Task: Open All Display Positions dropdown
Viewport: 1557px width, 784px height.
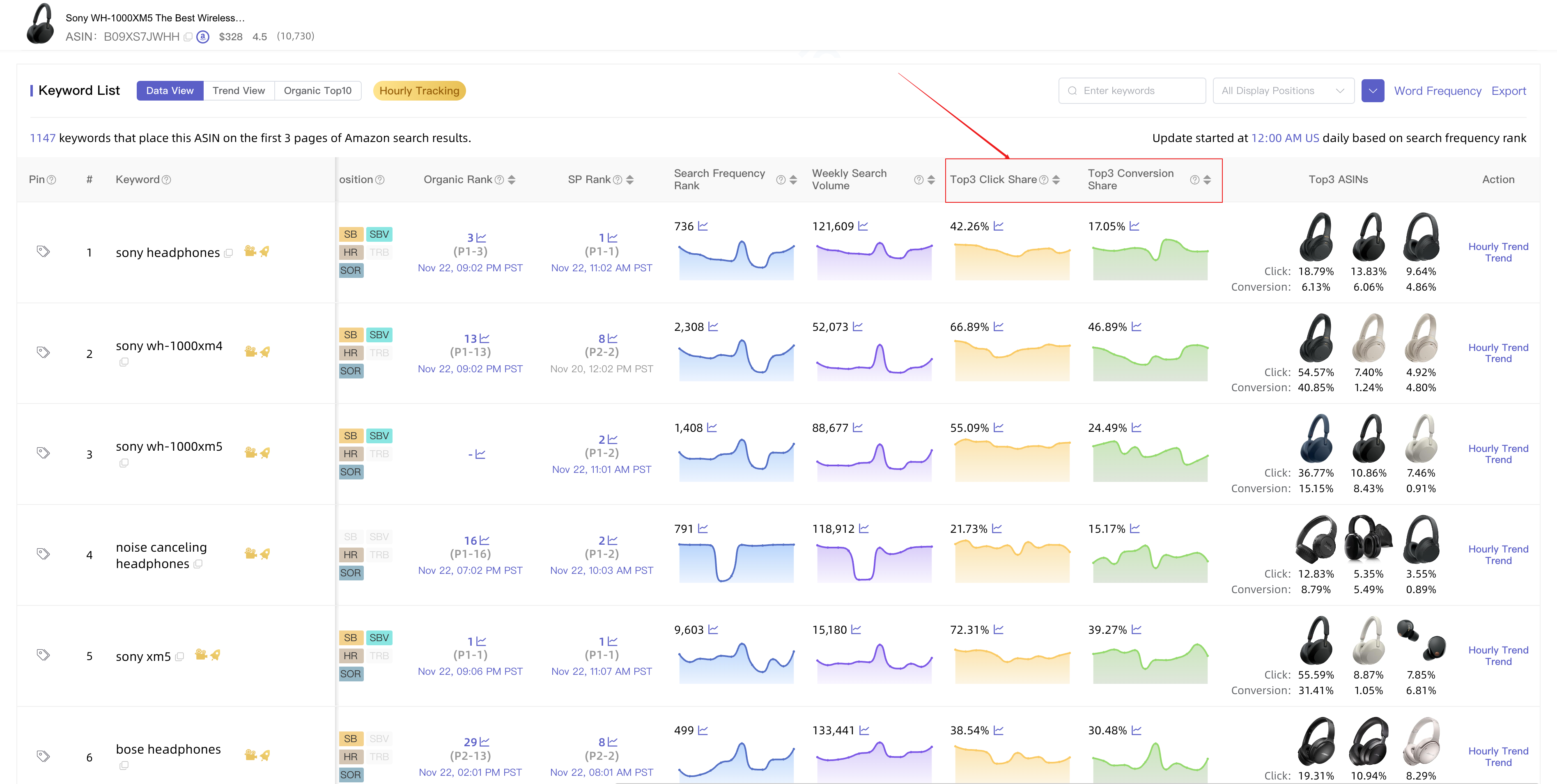Action: 1283,91
